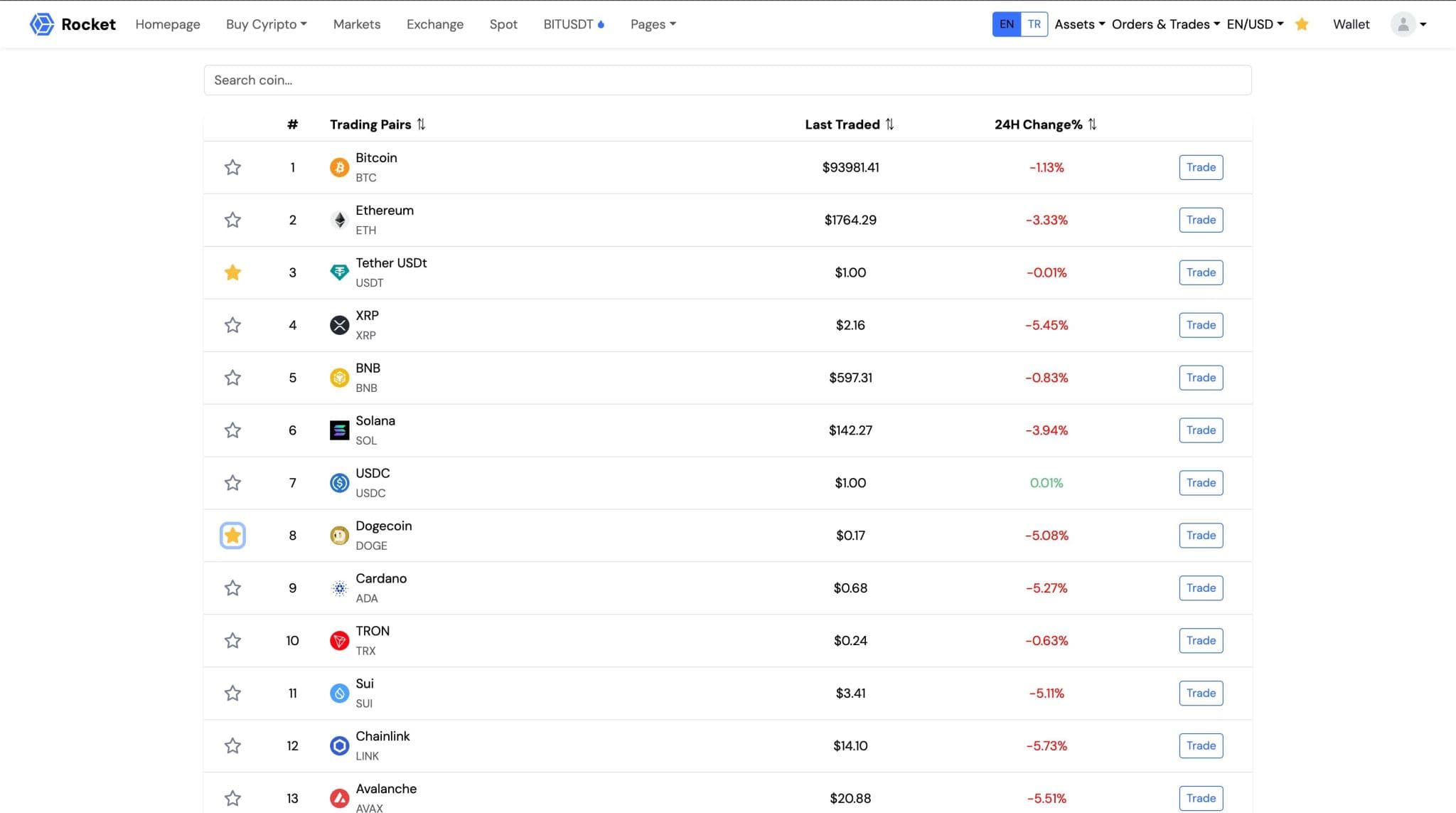Unfavorite Tether USDt star
Image resolution: width=1456 pixels, height=813 pixels.
coord(232,272)
